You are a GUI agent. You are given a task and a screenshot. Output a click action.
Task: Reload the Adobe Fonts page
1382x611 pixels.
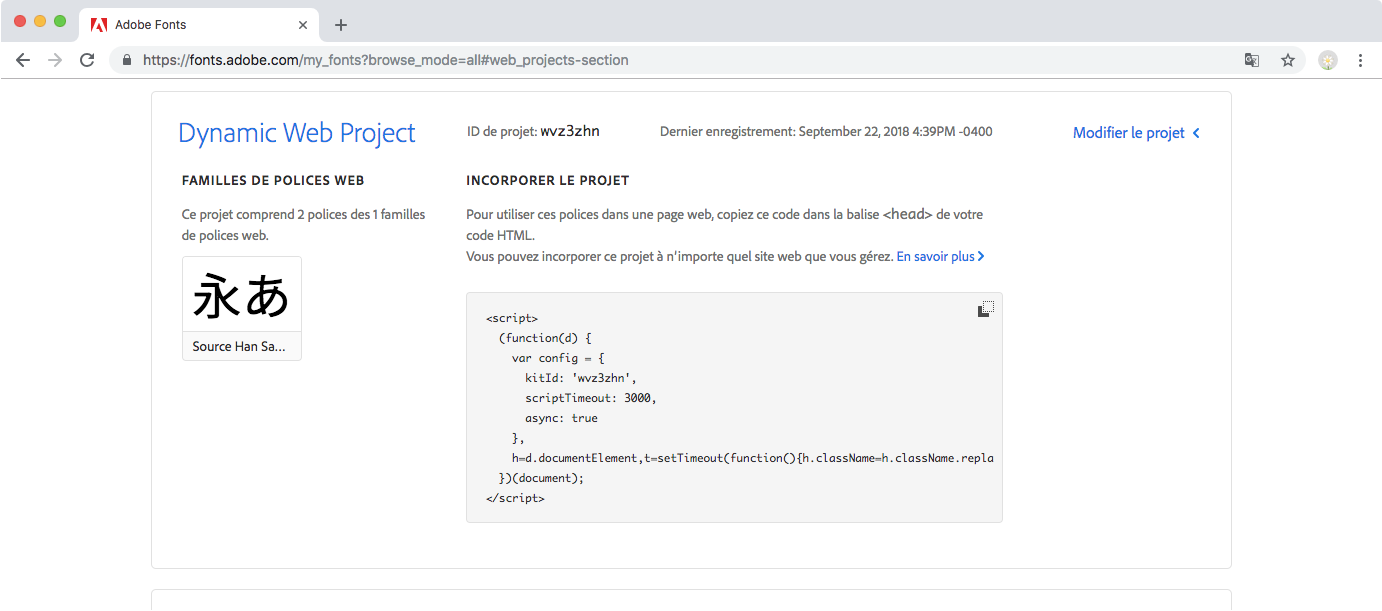coord(87,60)
